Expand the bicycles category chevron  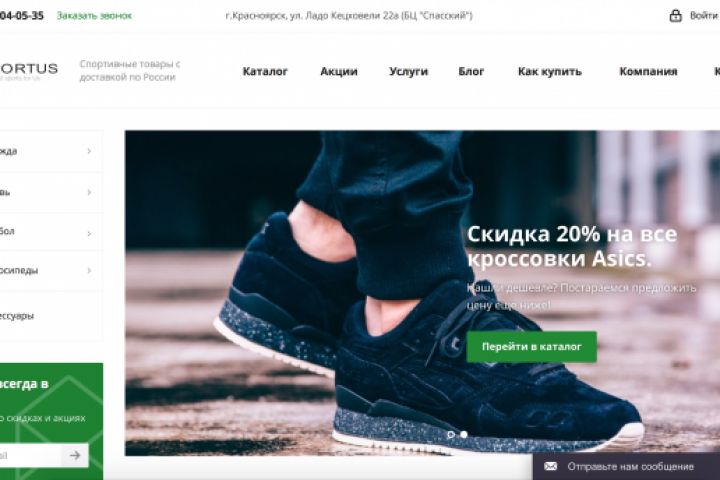[89, 271]
